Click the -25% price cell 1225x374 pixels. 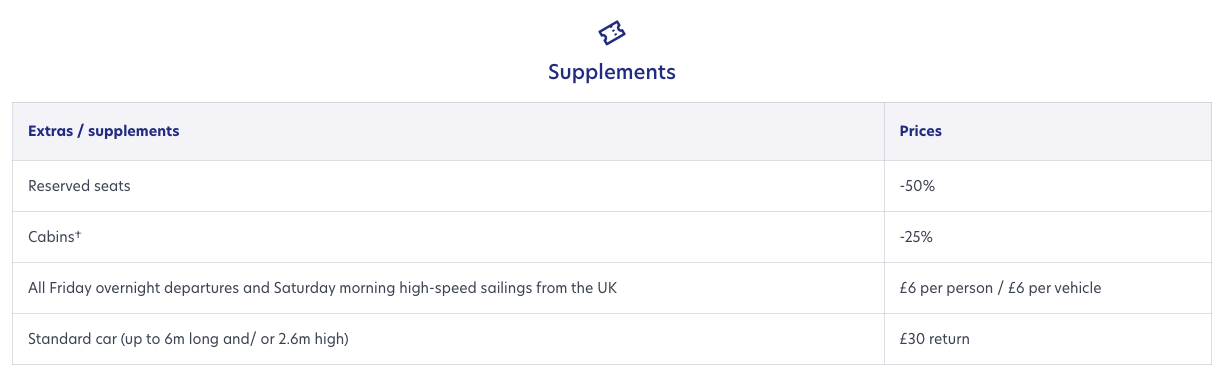click(916, 237)
